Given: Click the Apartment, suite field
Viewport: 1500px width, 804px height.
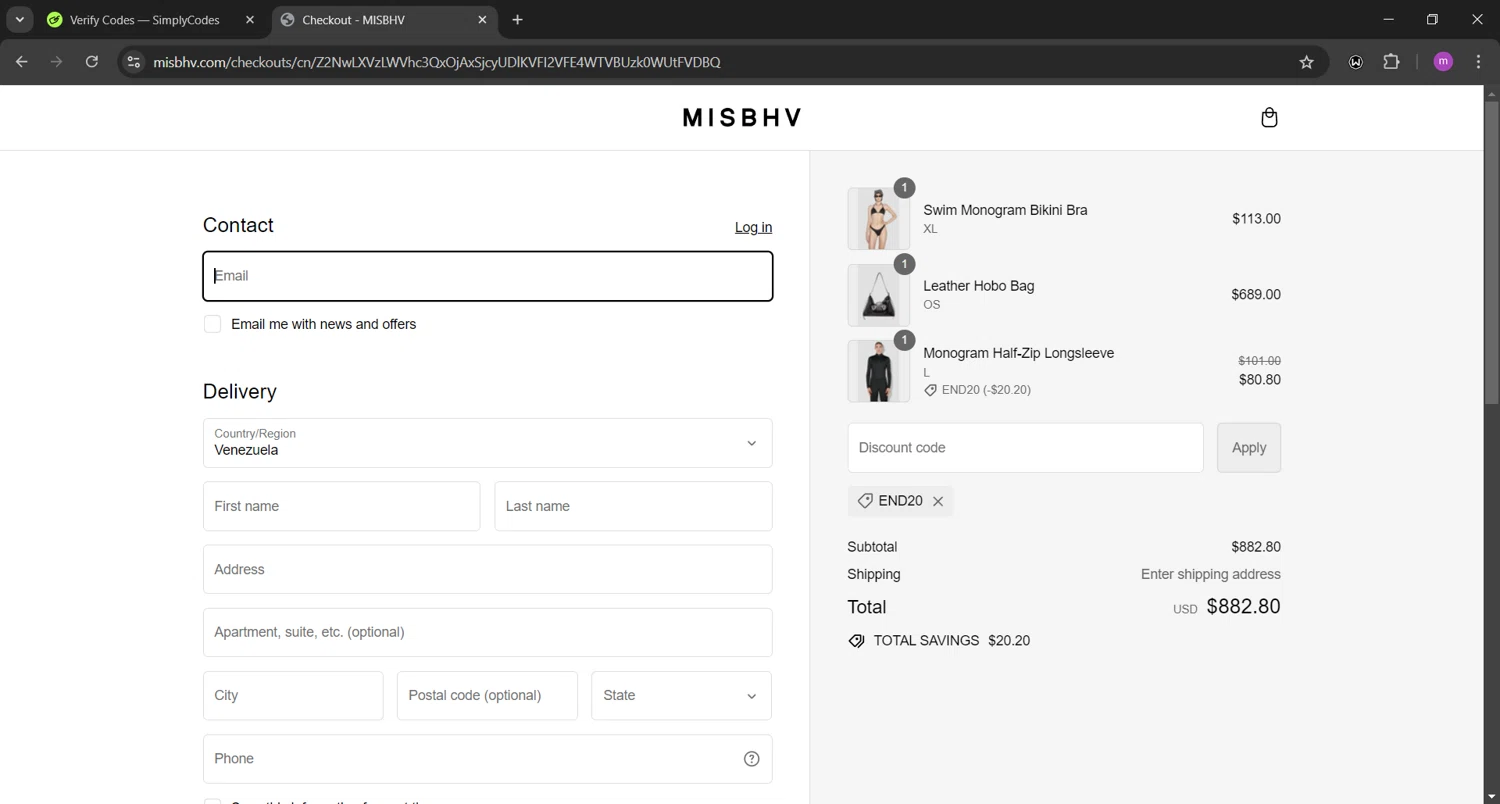Looking at the screenshot, I should 487,633.
